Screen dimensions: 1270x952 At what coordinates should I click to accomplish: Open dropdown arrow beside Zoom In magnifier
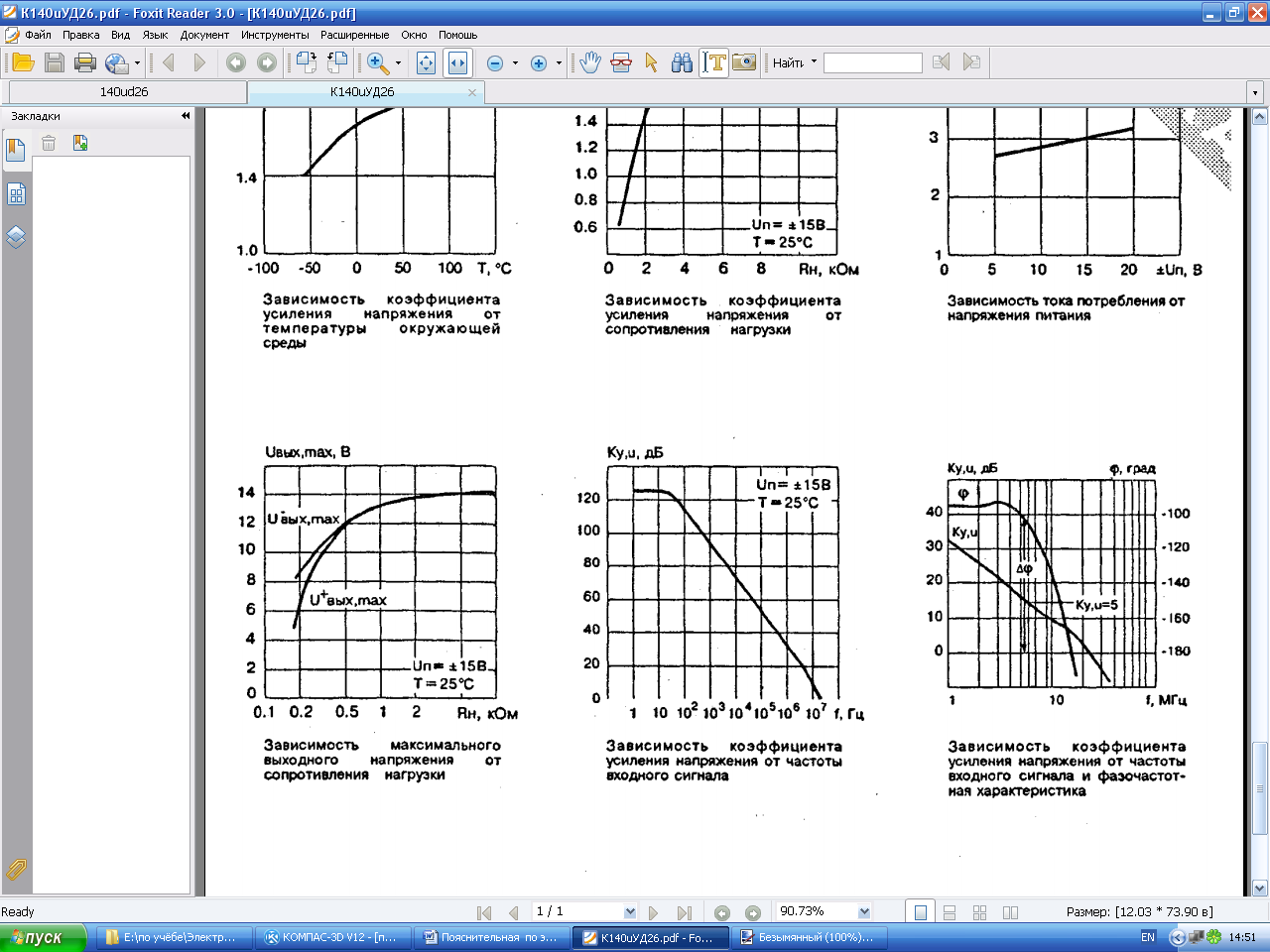pos(398,63)
